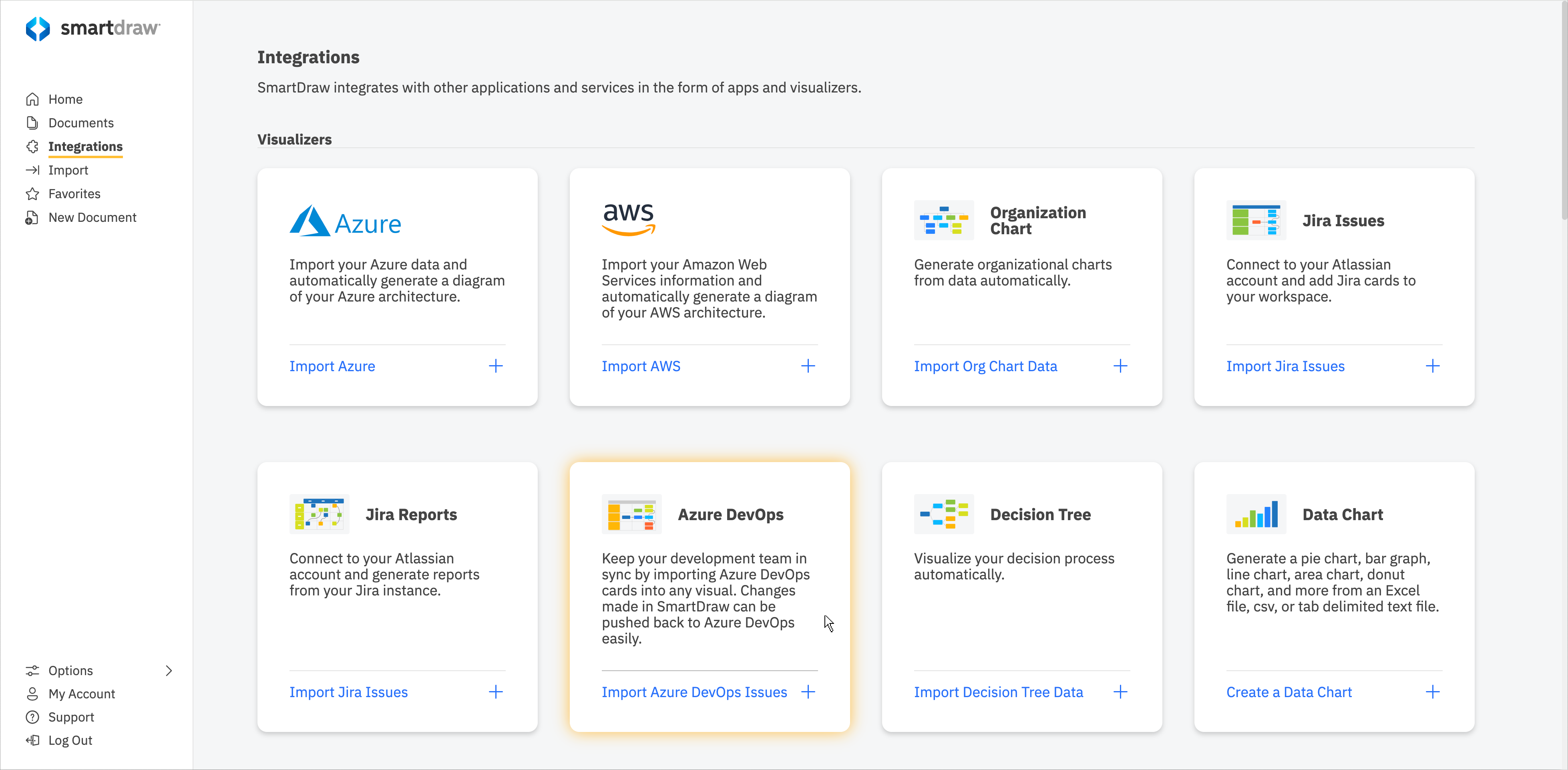Click the plus button on the Azure DevOps card
Viewport: 1568px width, 770px height.
click(x=808, y=692)
